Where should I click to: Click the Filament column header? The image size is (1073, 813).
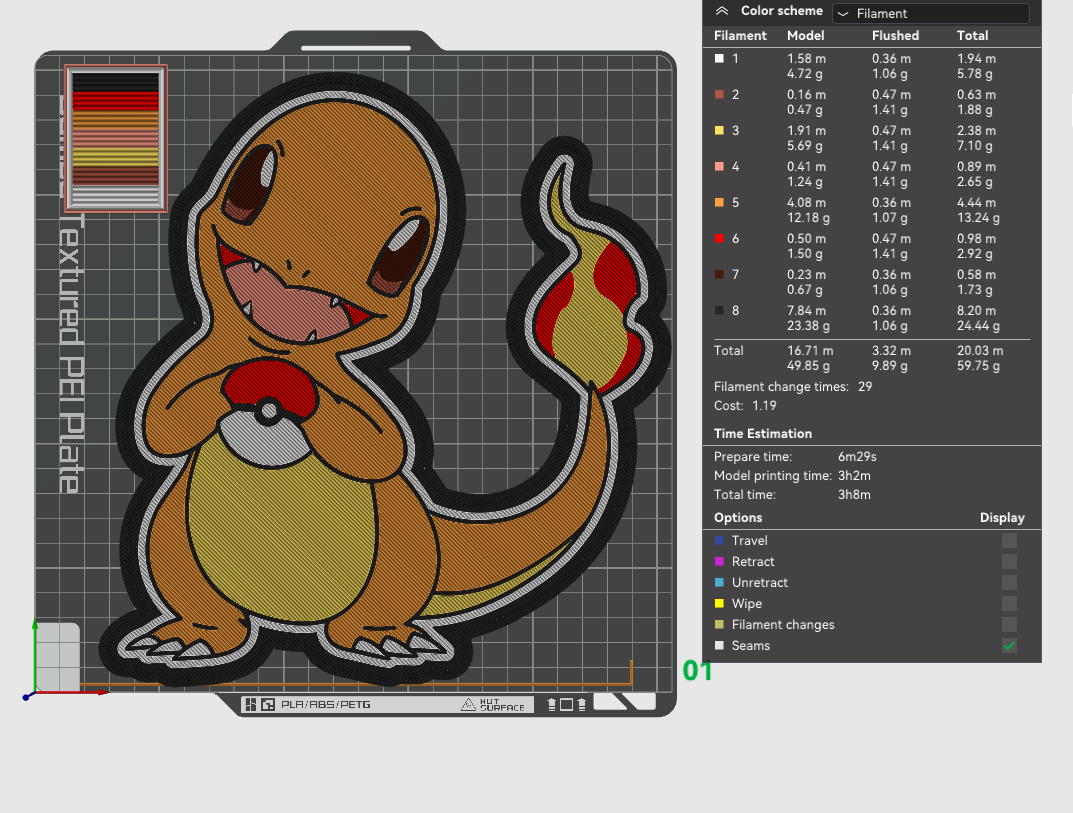[740, 35]
